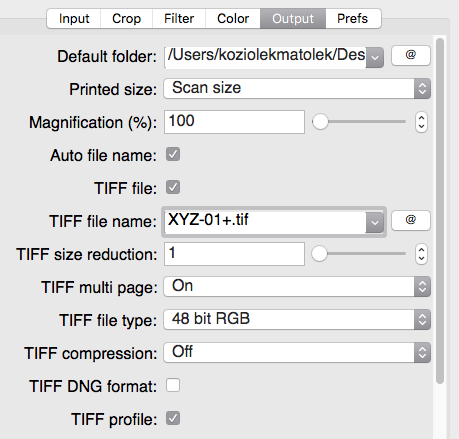
Task: Click the Magnification (%) input field
Action: click(234, 122)
